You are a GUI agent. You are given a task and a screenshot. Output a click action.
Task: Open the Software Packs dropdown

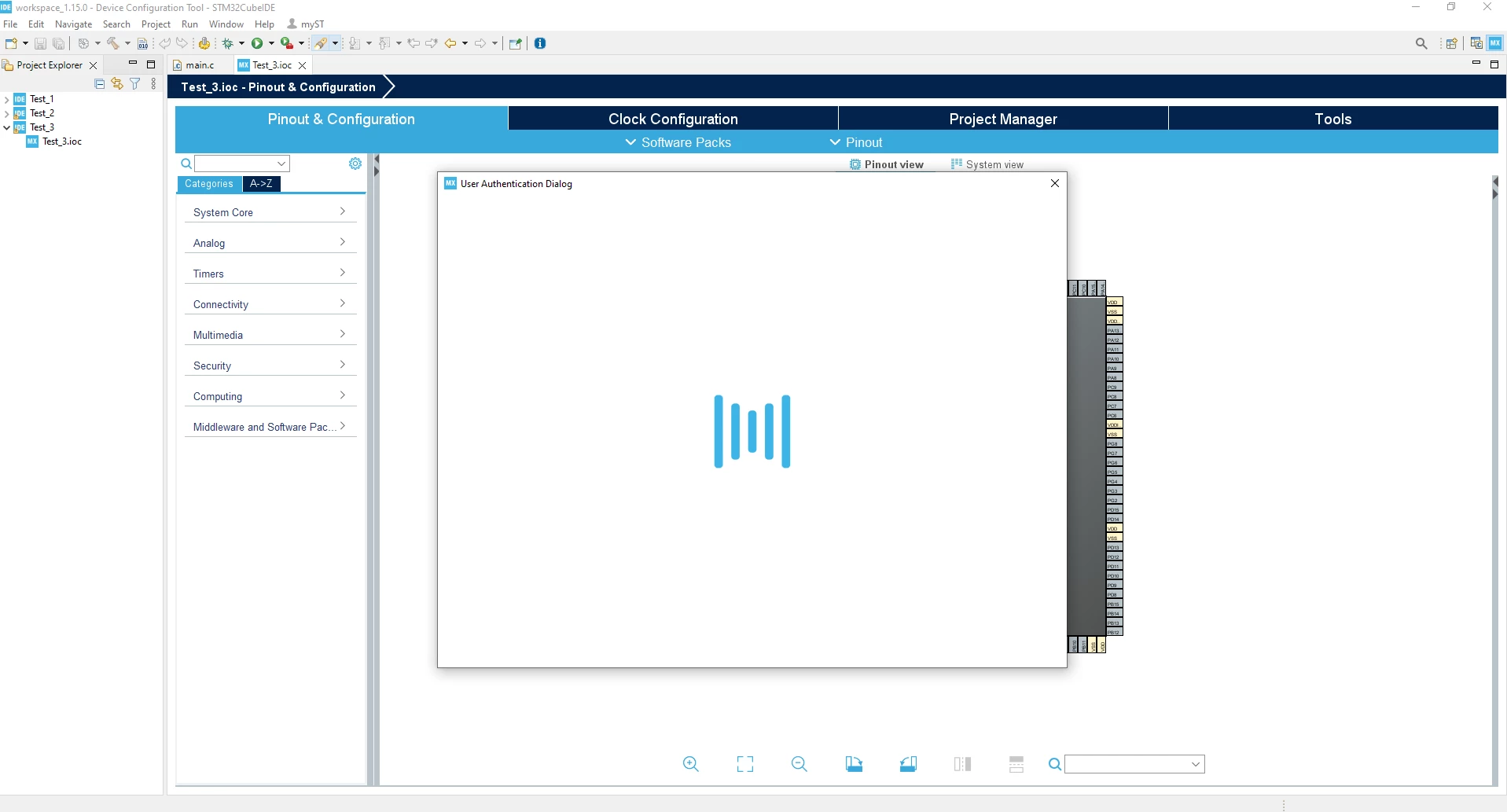coord(678,142)
